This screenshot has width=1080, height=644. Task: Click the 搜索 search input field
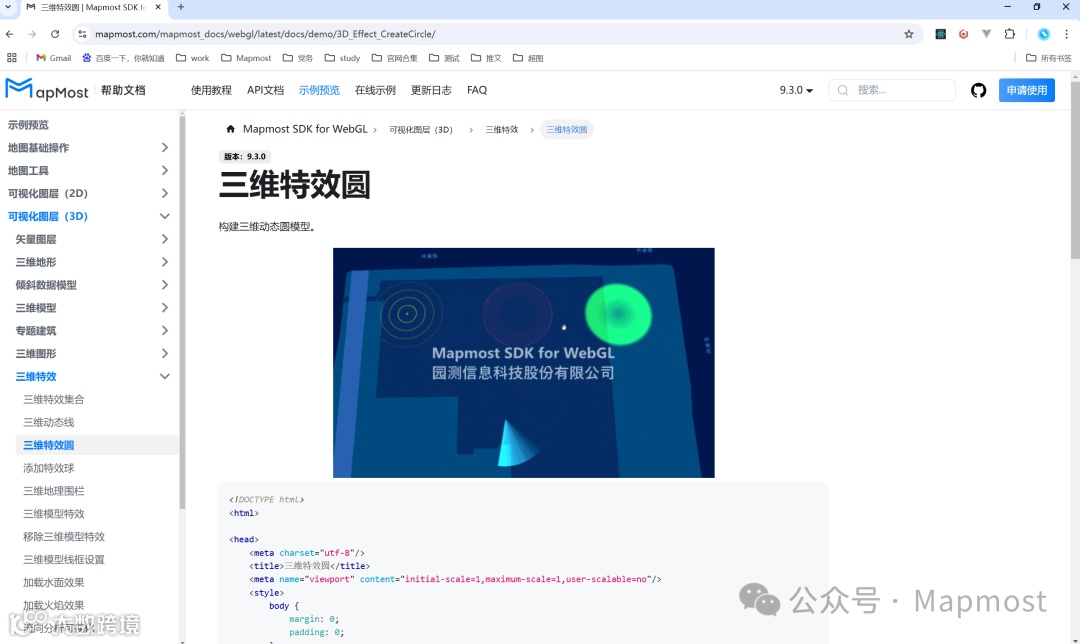(x=892, y=90)
